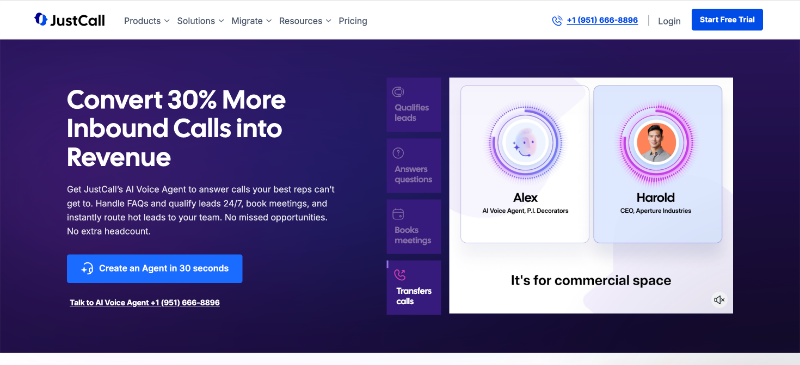Click "CEO, Aperture Industries" text
The width and height of the screenshot is (800, 365).
click(656, 210)
